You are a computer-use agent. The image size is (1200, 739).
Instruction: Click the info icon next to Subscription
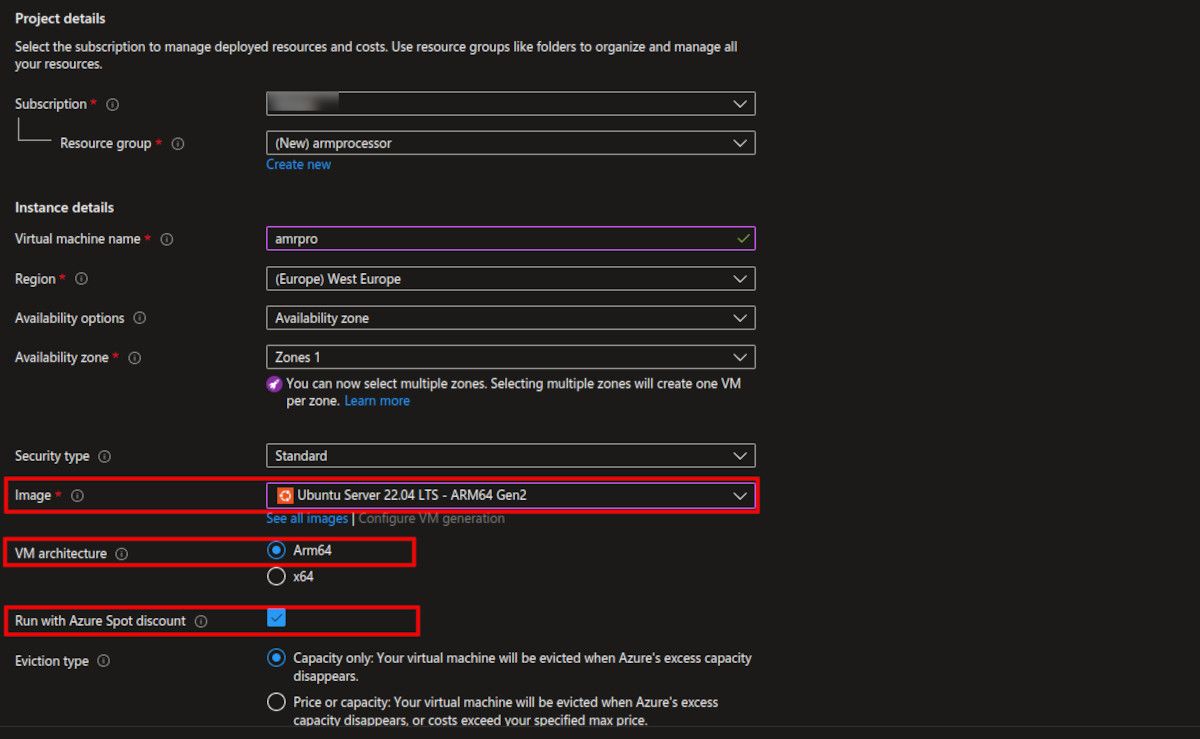coord(112,104)
